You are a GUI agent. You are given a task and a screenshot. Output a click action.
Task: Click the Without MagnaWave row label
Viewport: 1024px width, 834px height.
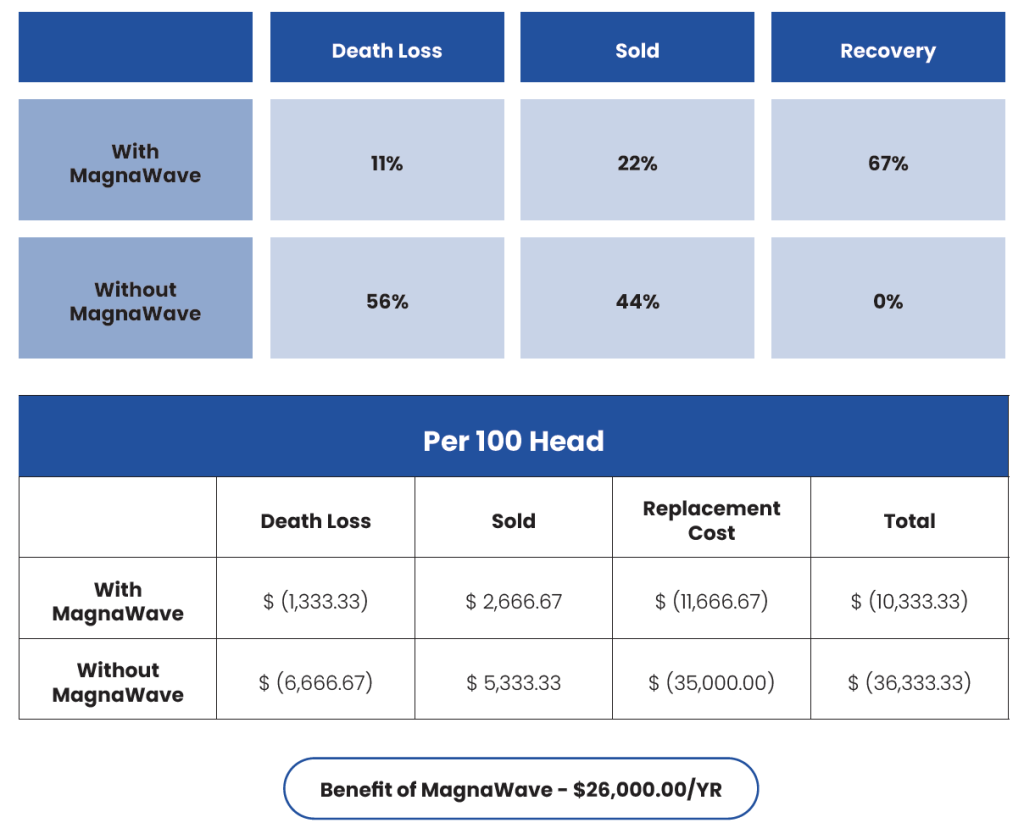(135, 297)
